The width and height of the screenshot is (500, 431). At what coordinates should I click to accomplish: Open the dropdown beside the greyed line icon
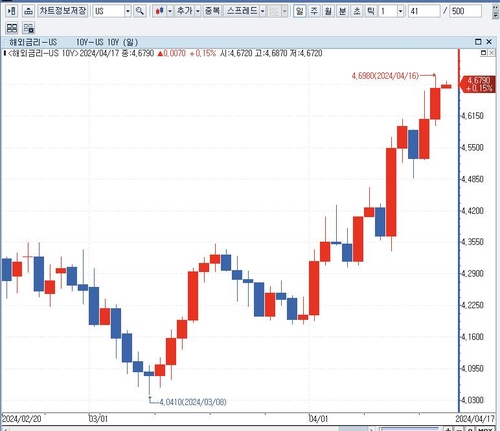click(285, 11)
